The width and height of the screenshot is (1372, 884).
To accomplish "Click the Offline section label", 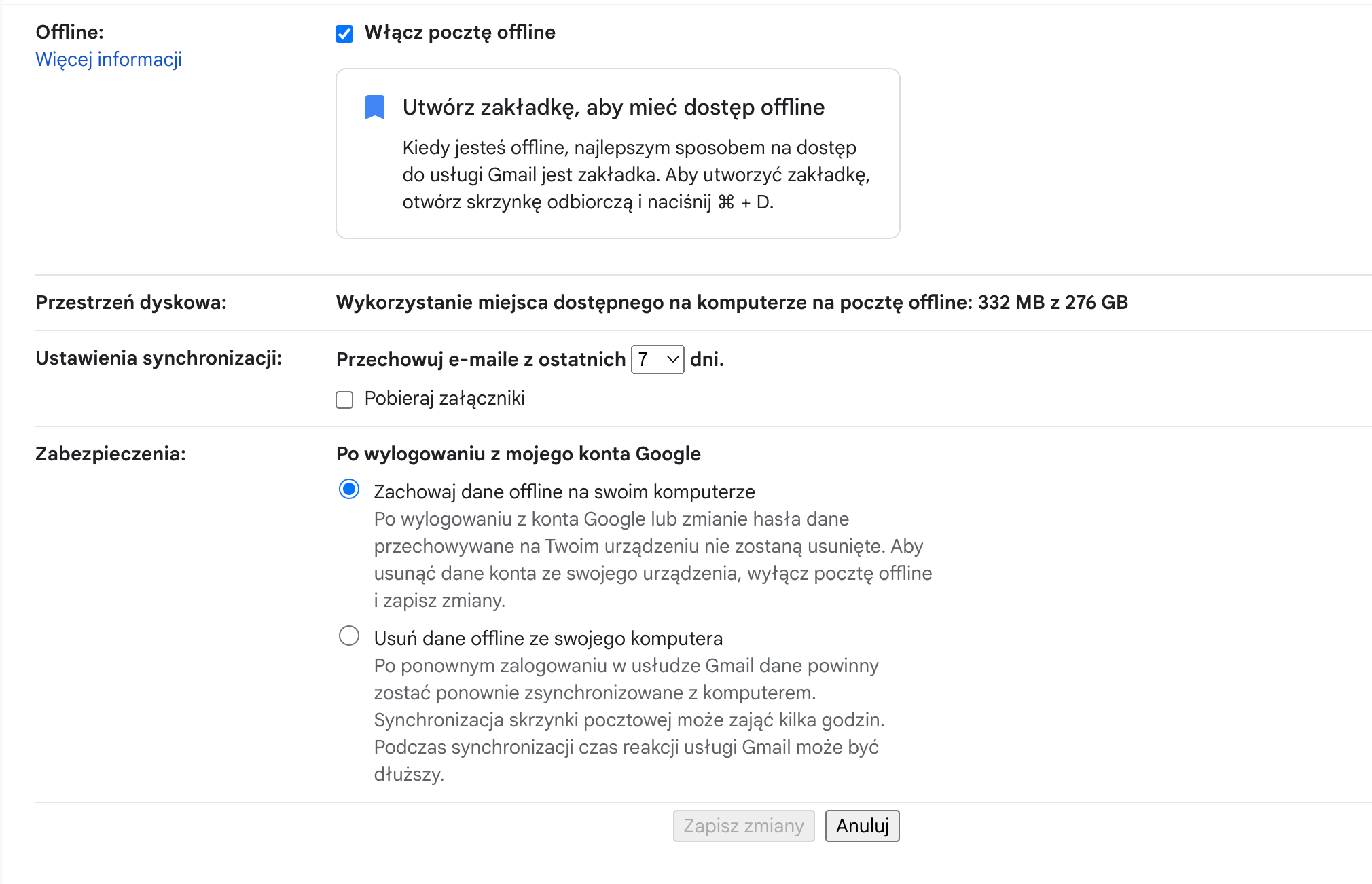I will tap(69, 32).
